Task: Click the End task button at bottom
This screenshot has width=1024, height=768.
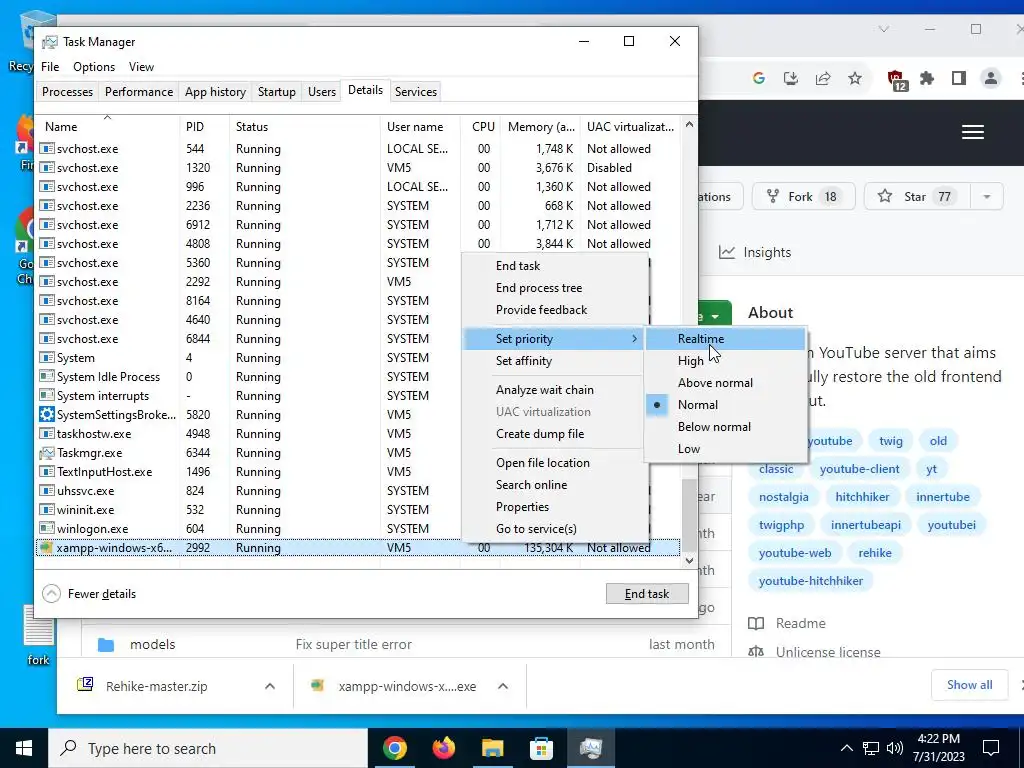Action: coord(647,594)
